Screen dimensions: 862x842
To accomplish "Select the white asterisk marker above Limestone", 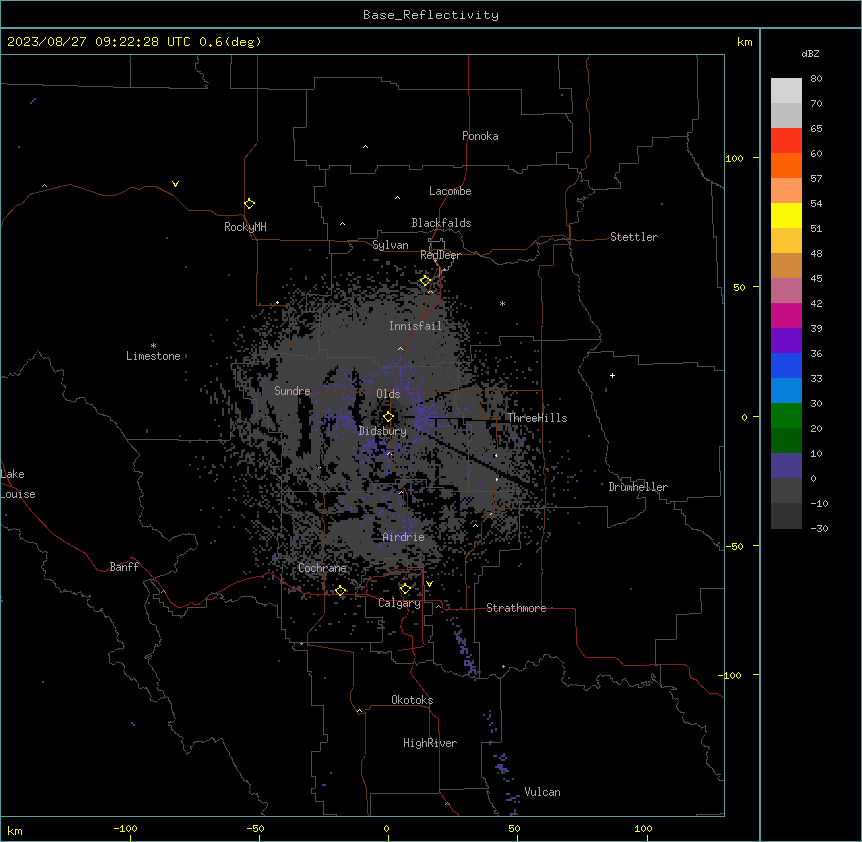I will pyautogui.click(x=153, y=346).
